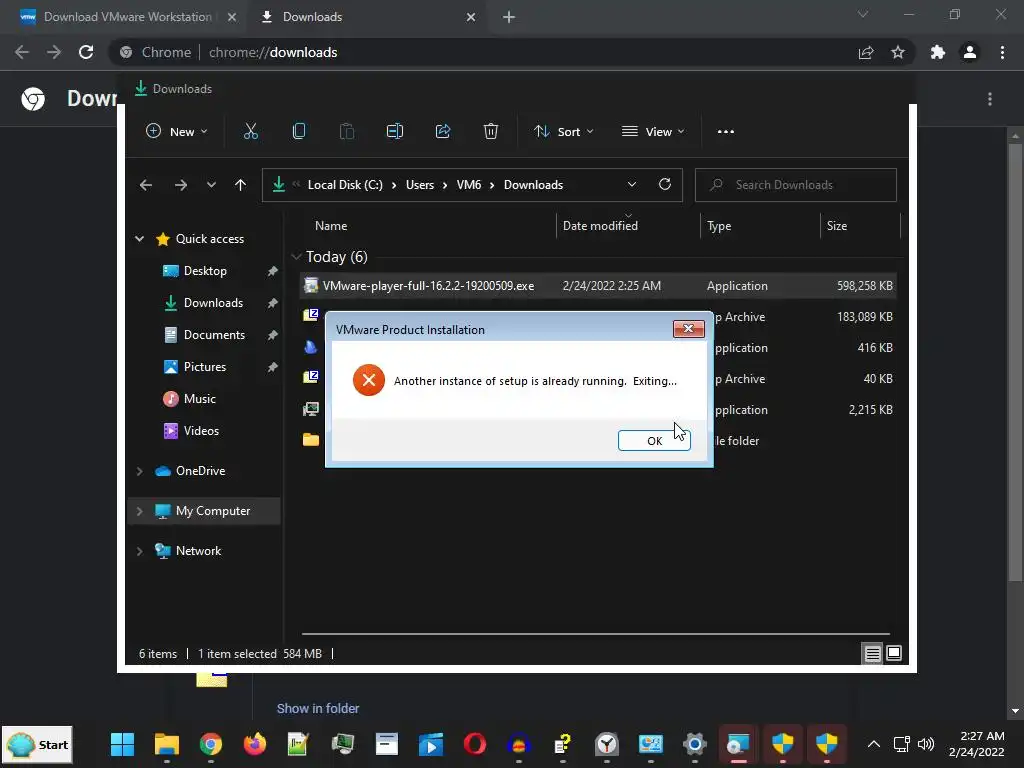Switch to Download VMware Workstation tab

click(127, 17)
